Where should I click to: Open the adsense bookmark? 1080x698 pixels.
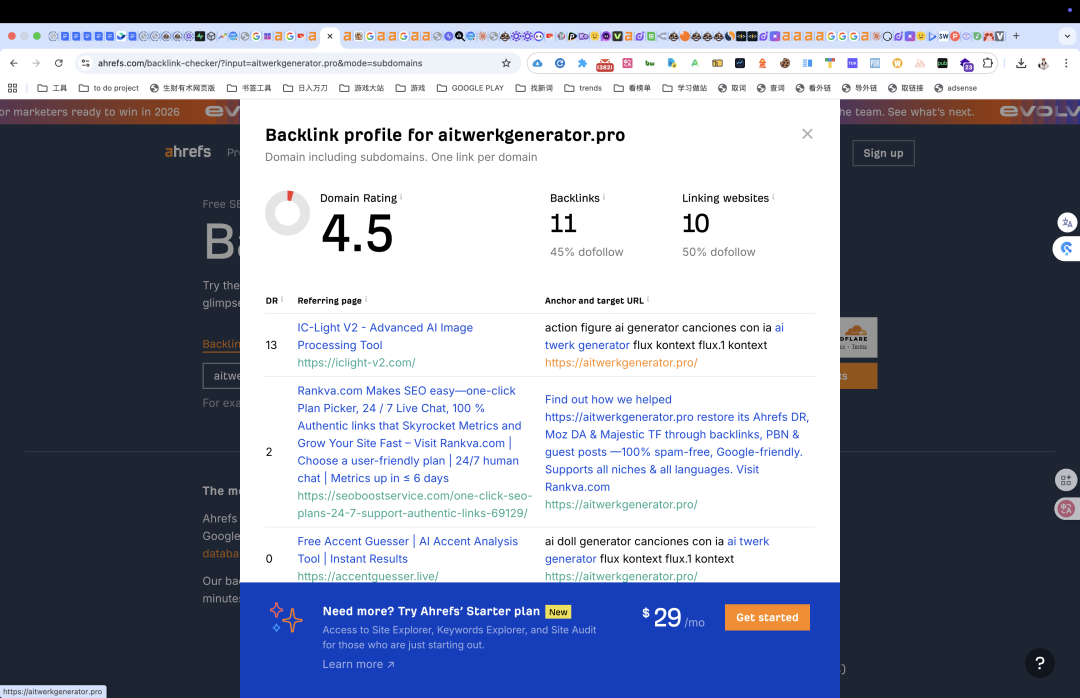pyautogui.click(x=955, y=88)
